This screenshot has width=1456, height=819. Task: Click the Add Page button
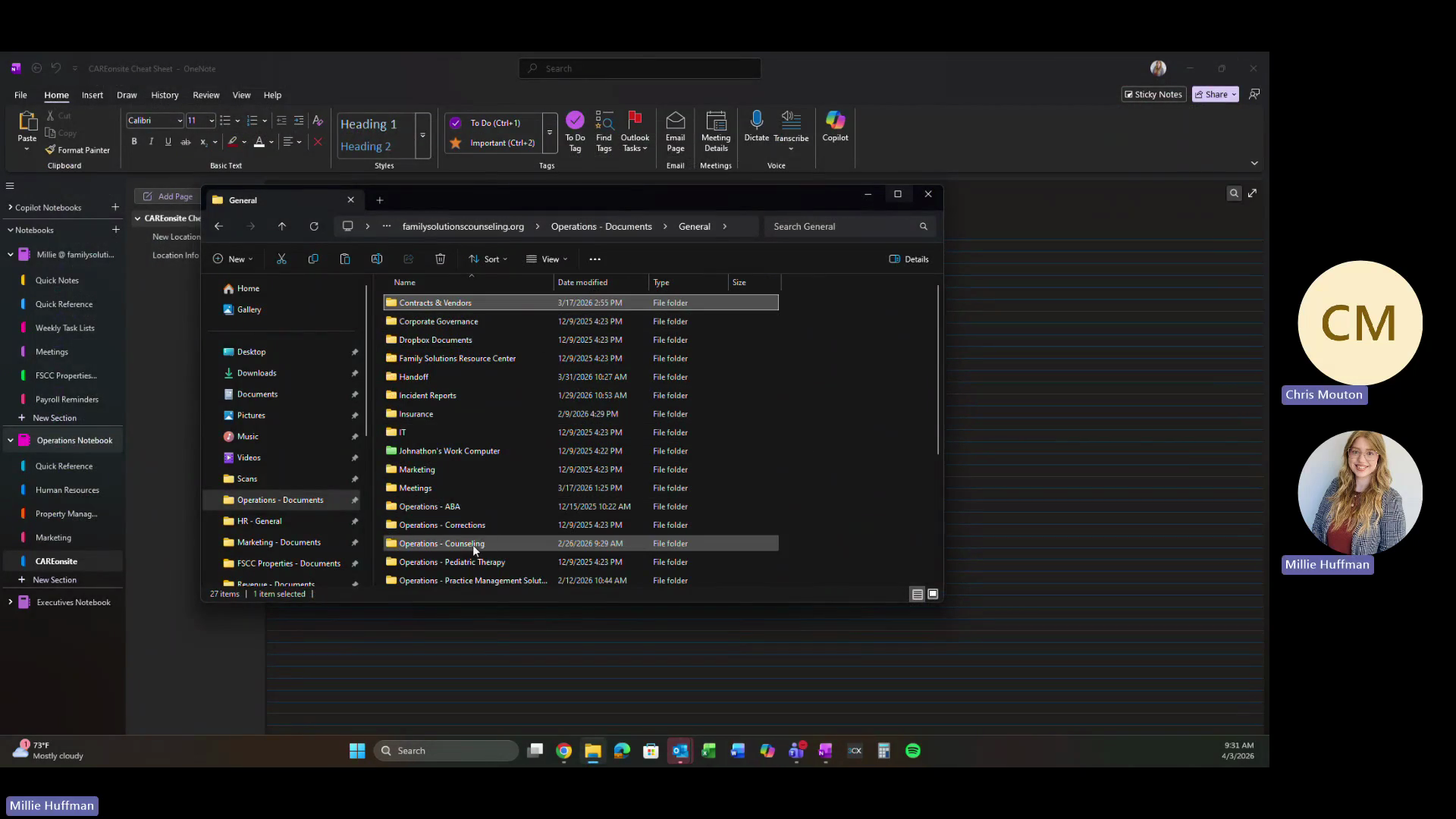tap(168, 196)
